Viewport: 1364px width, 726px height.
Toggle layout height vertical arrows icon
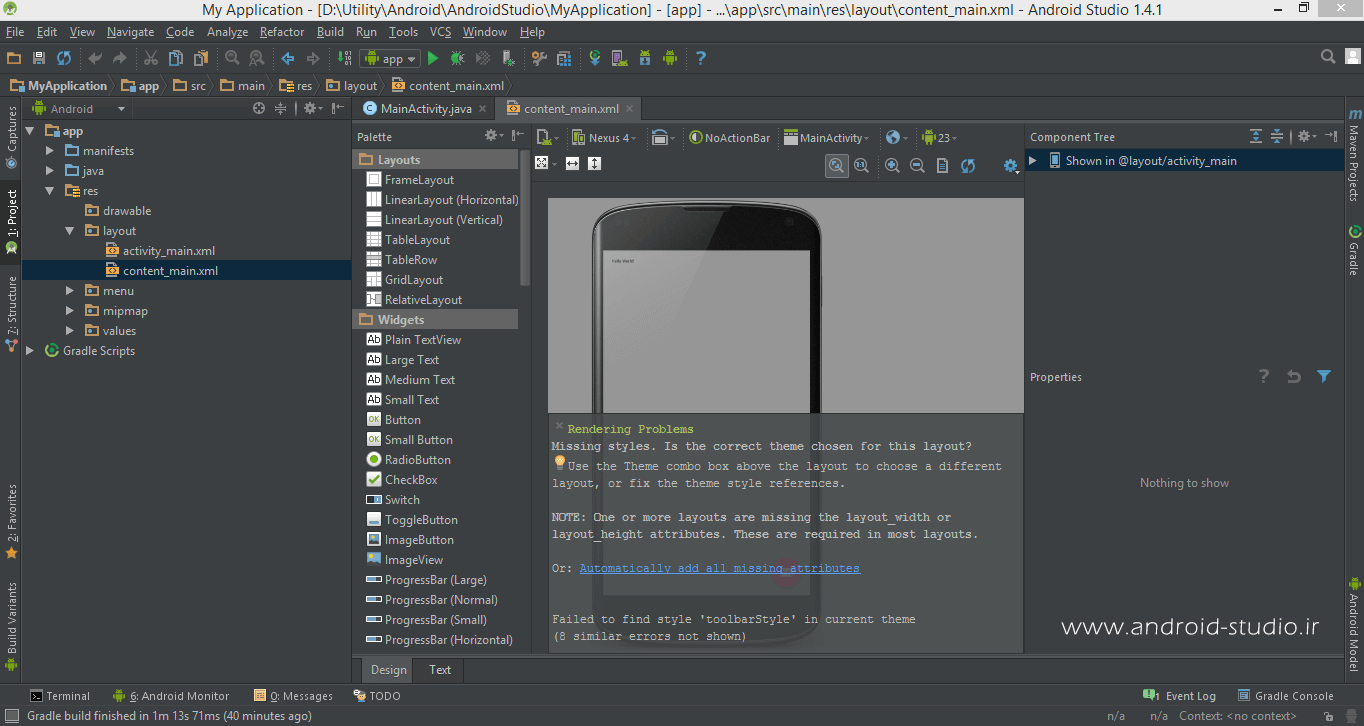pos(594,163)
